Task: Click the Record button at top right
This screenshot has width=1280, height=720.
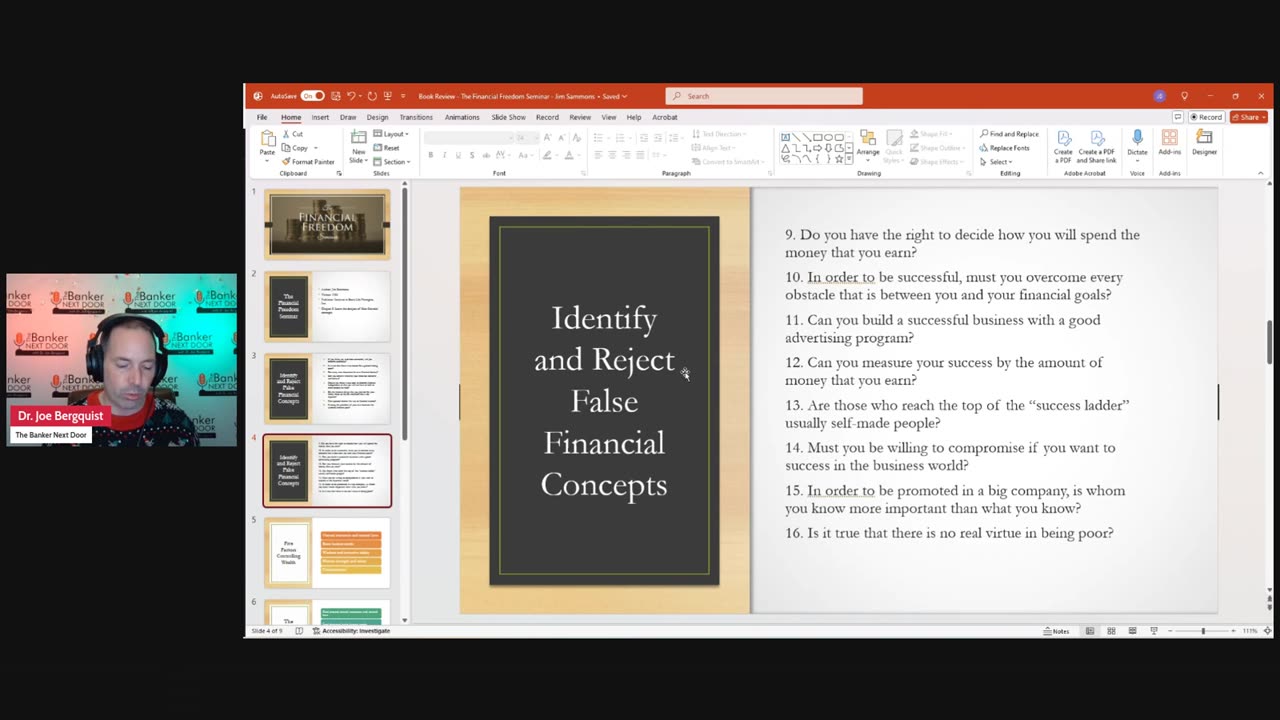Action: pyautogui.click(x=1206, y=117)
